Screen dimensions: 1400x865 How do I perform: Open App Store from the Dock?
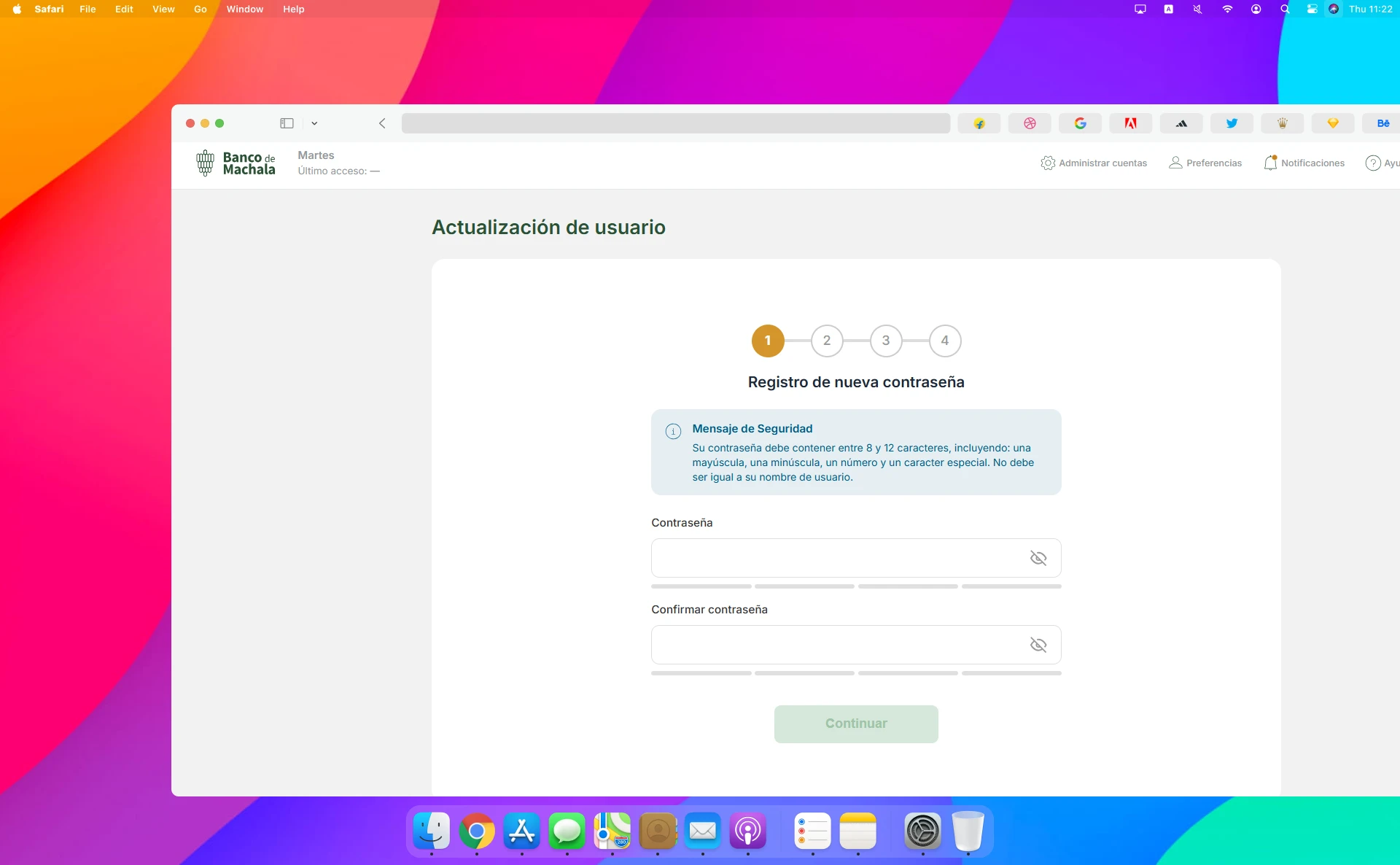coord(522,831)
